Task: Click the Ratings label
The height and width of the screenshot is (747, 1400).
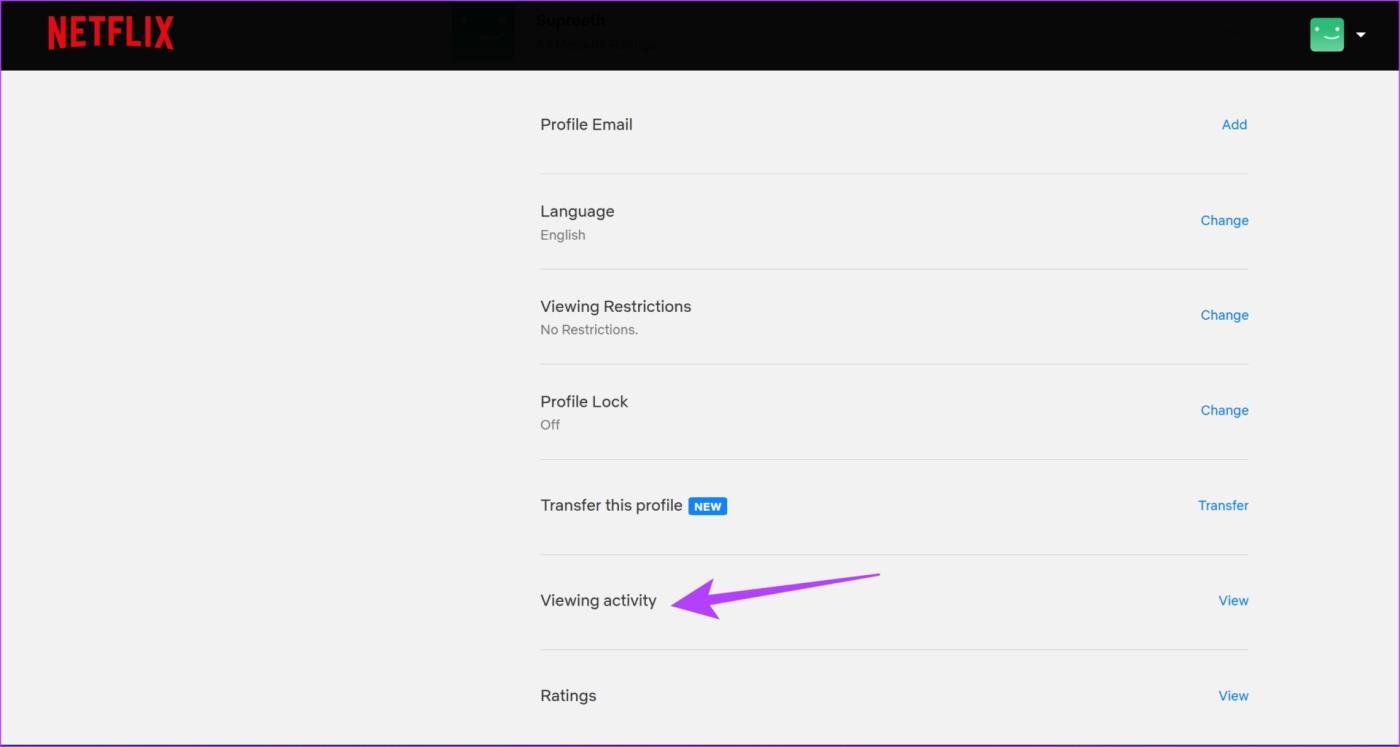Action: tap(568, 696)
